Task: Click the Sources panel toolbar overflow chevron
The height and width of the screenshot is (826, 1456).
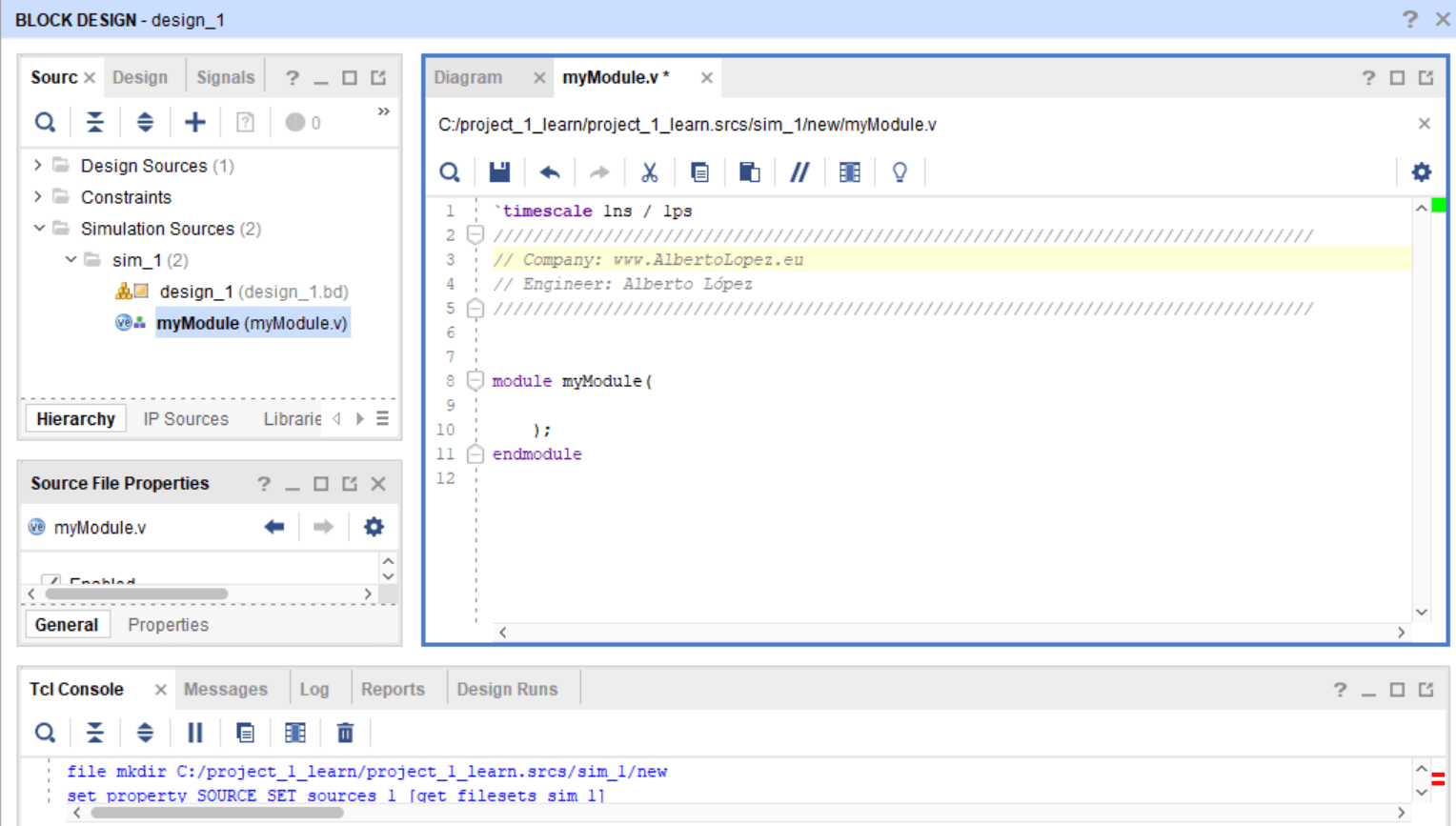Action: click(383, 111)
